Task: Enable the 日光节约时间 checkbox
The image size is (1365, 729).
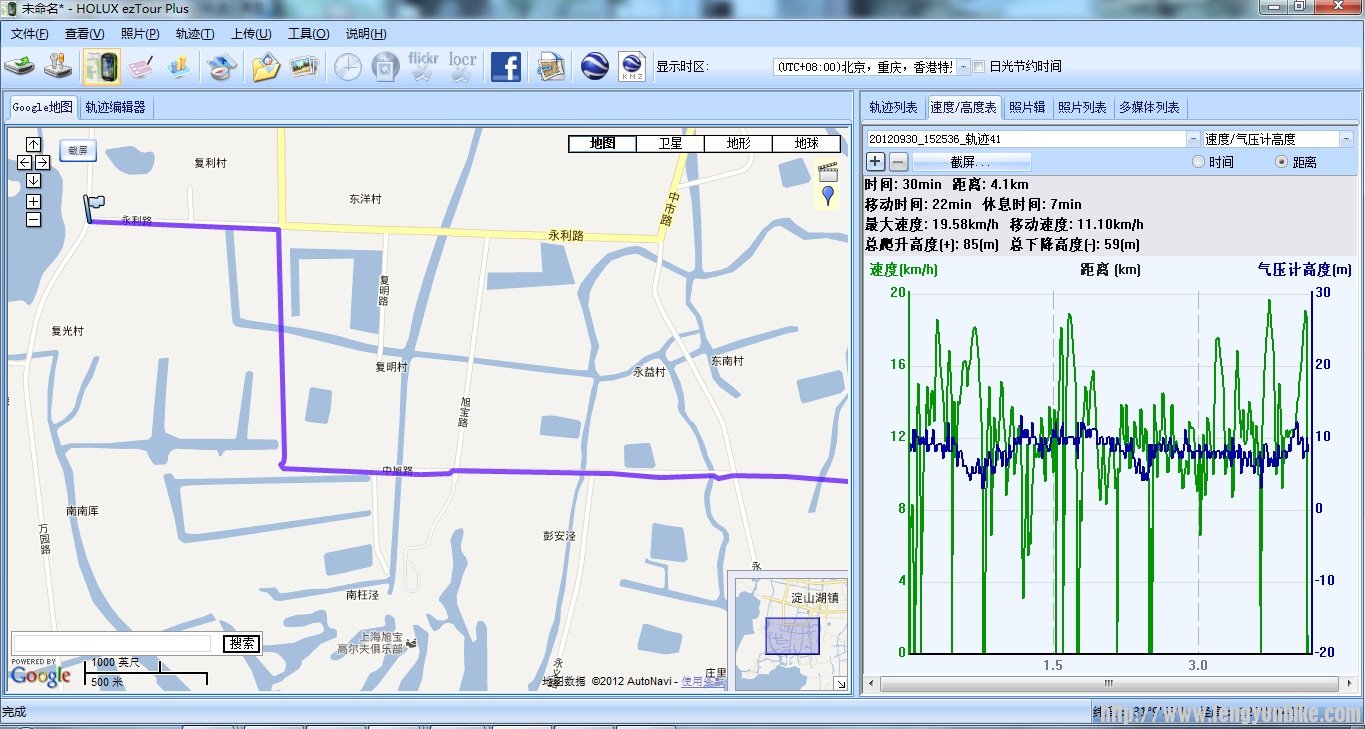Action: [979, 67]
